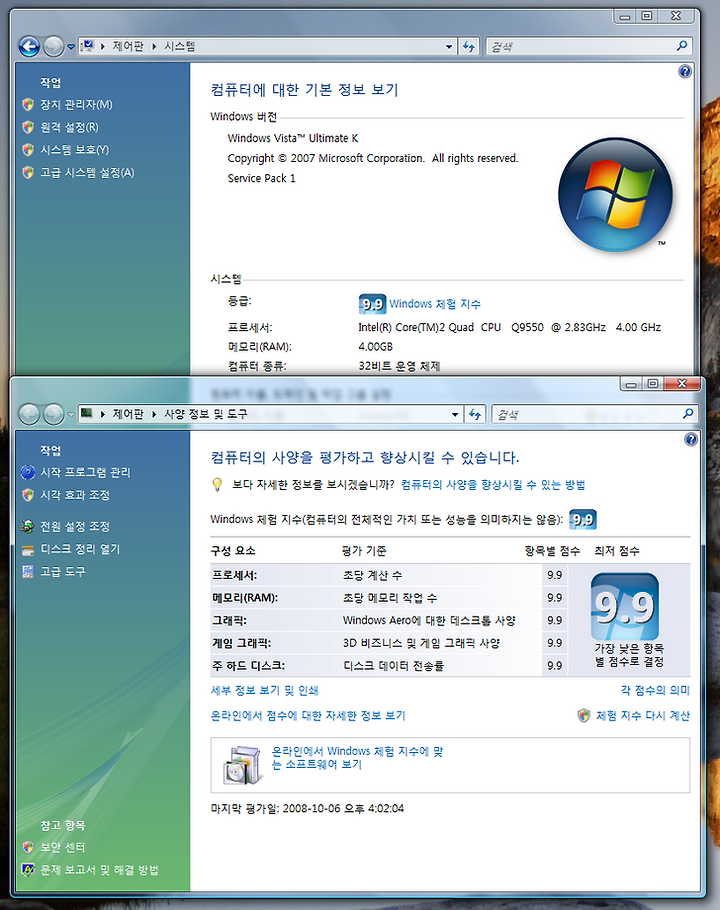Click 평가 기준 column header
Image resolution: width=720 pixels, height=910 pixels.
(x=364, y=551)
